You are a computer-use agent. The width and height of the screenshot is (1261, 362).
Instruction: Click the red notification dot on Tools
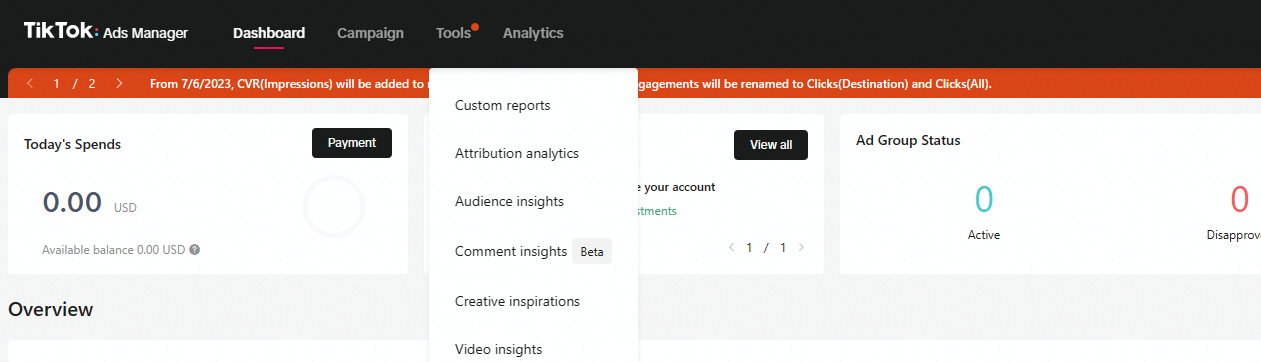pyautogui.click(x=475, y=27)
